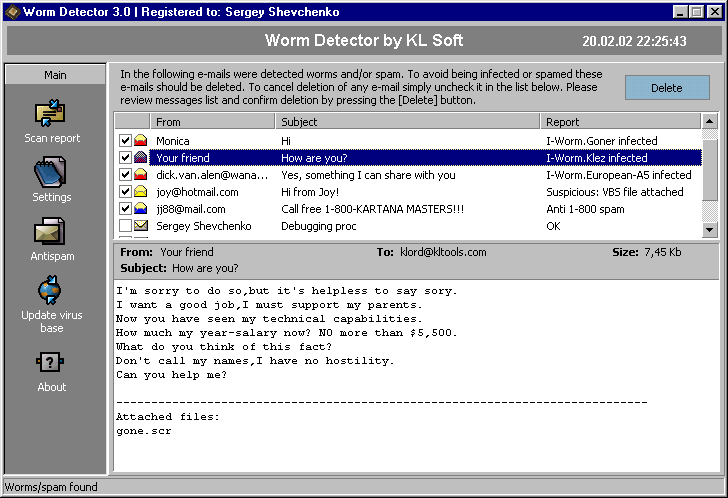This screenshot has width=728, height=498.
Task: Click 'klord@kltools.com' recipient address
Action: tap(443, 252)
